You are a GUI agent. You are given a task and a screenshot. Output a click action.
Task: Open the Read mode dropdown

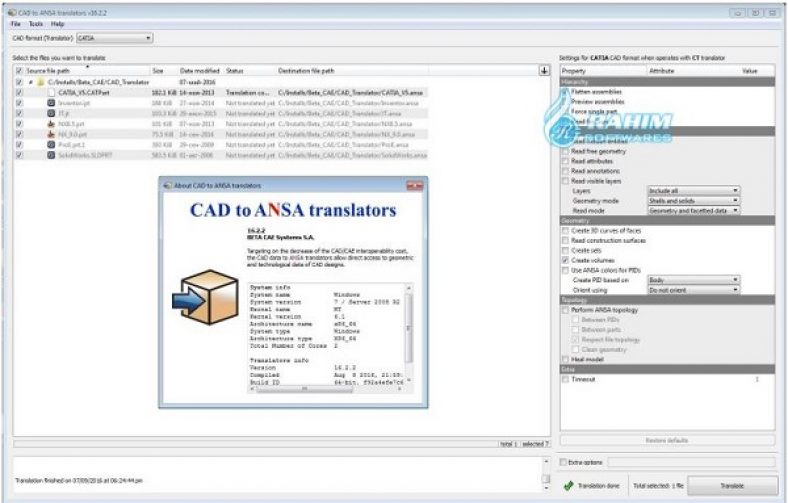pyautogui.click(x=693, y=211)
